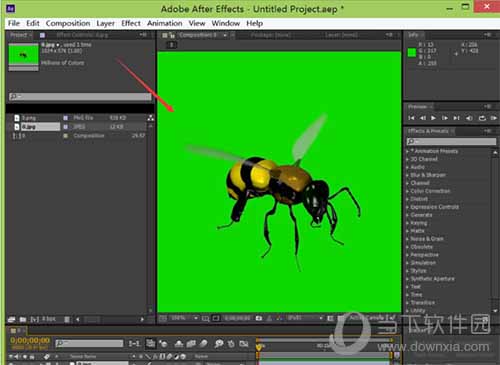Viewport: 500px width, 365px height.
Task: Open the Effect menu
Action: click(131, 23)
